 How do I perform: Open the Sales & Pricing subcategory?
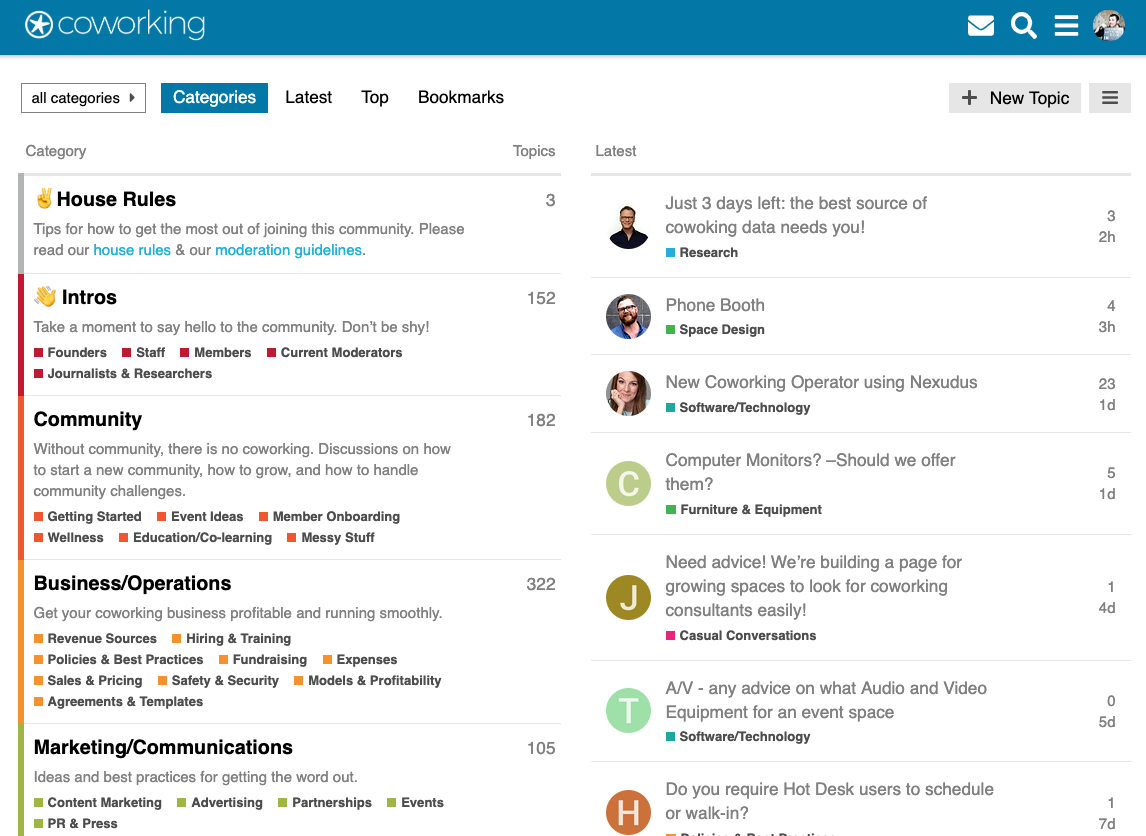pos(88,681)
